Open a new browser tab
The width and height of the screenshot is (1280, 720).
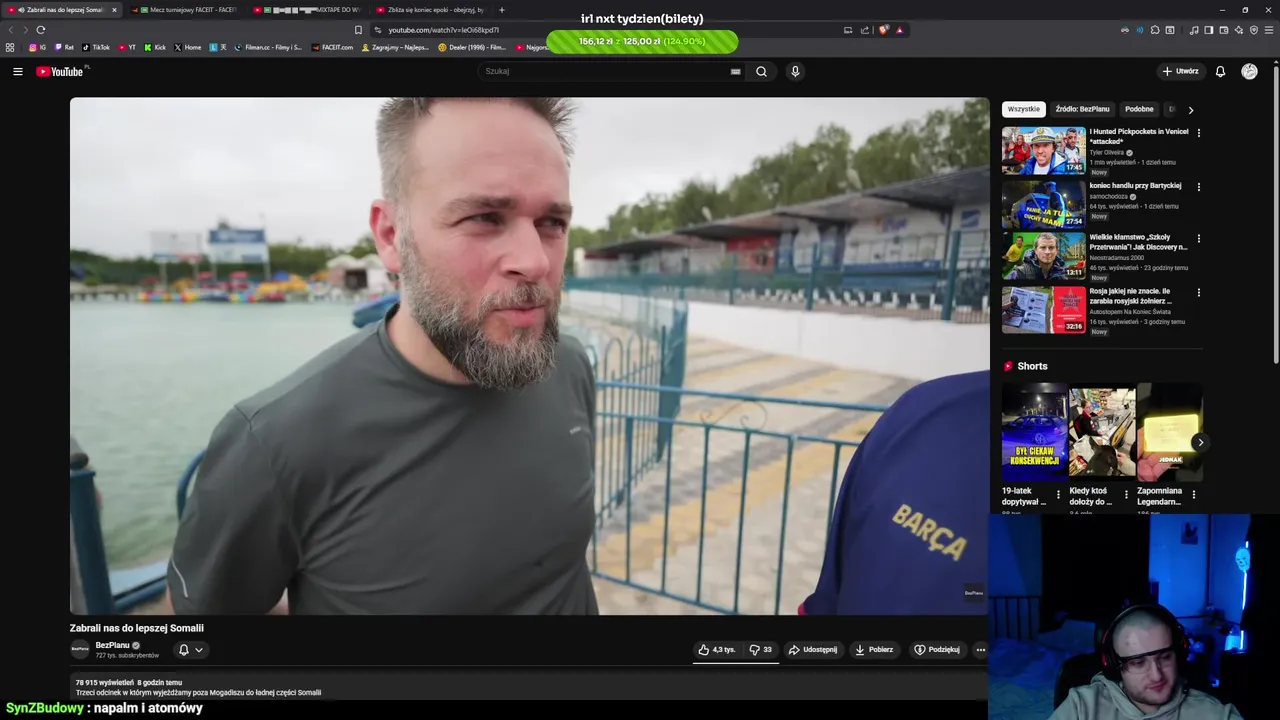(x=502, y=10)
